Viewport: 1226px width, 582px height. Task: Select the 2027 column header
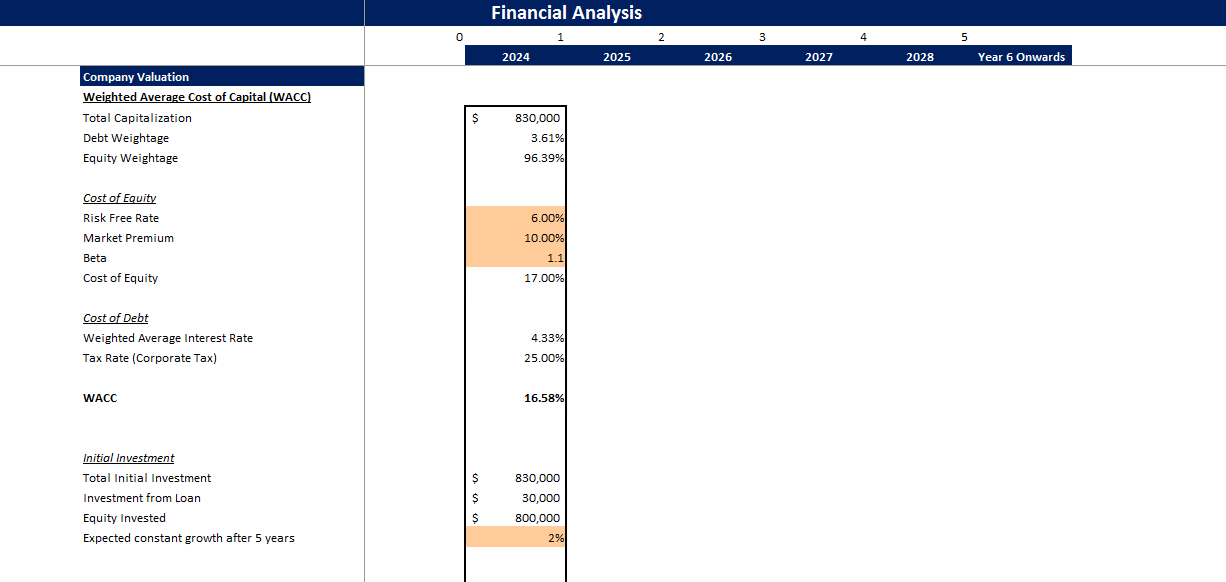818,56
